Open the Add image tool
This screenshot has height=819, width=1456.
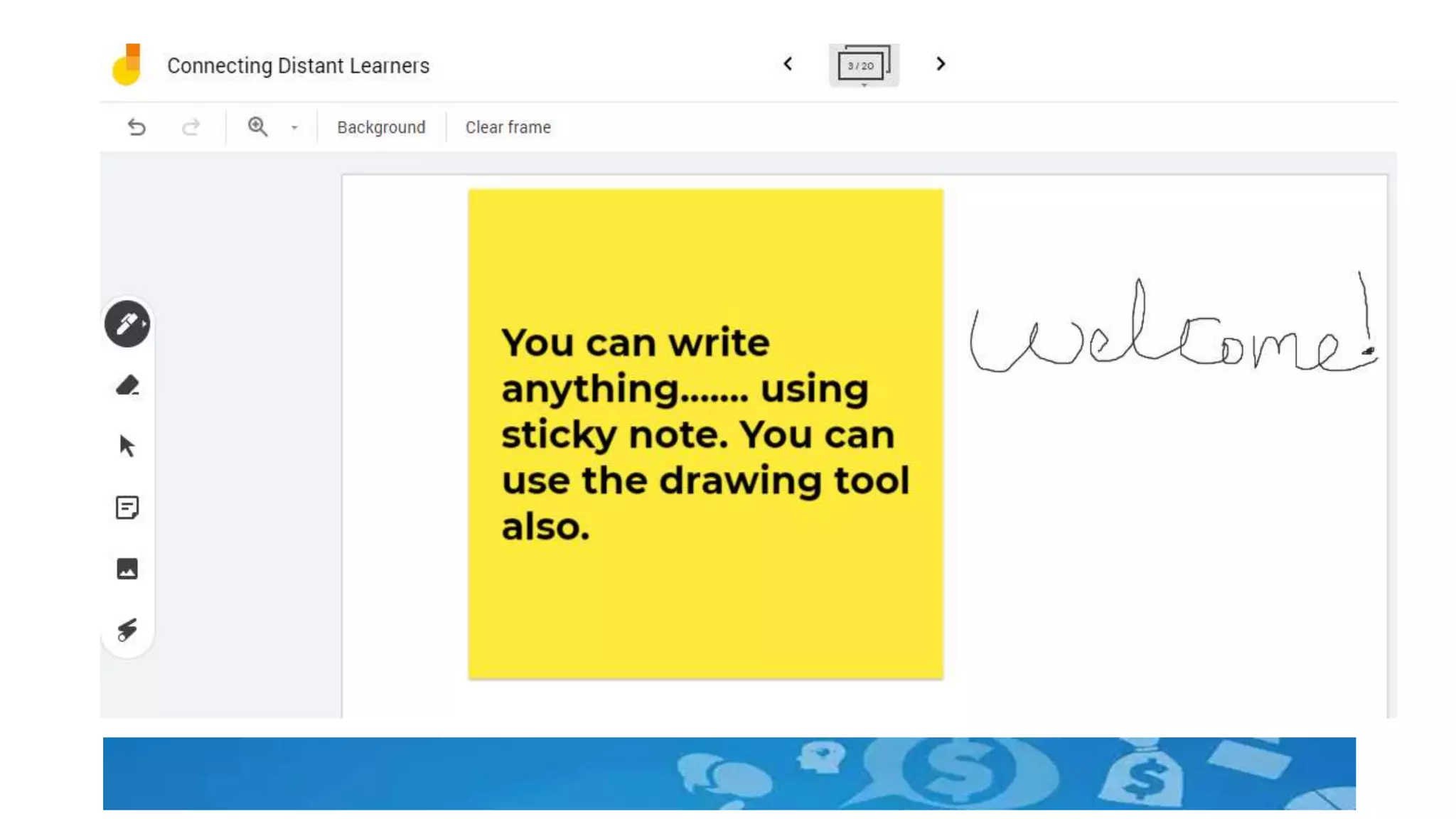(x=127, y=569)
